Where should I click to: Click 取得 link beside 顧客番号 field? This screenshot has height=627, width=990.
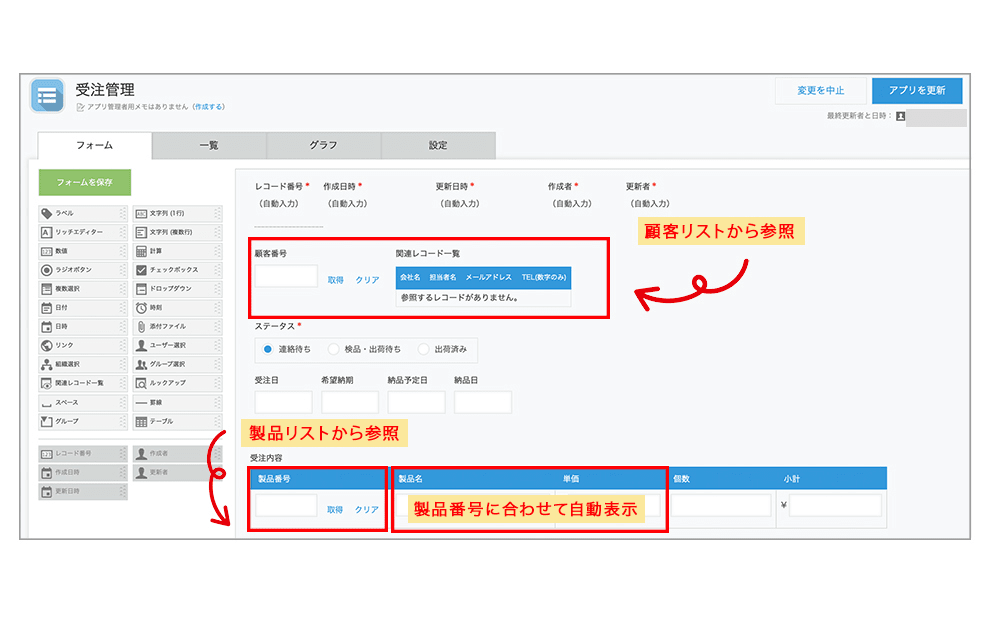(x=336, y=280)
